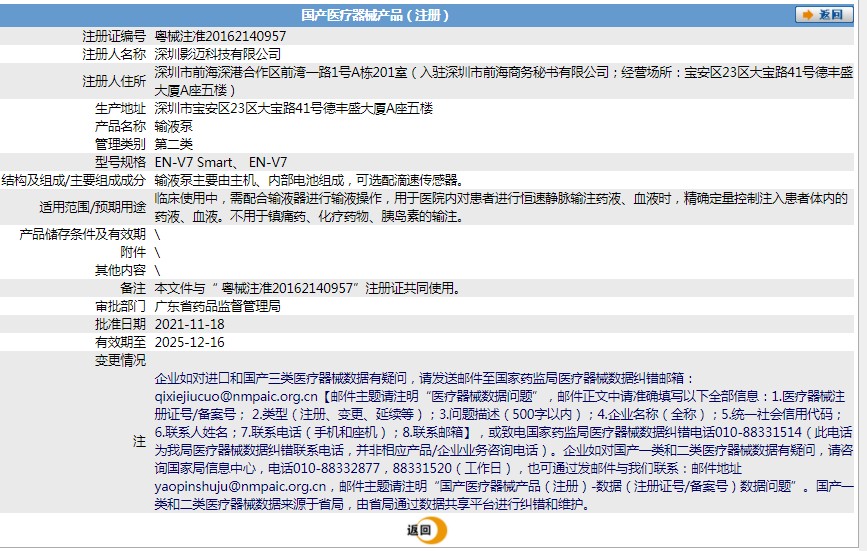Viewport: 867px width, 551px height.
Task: Select the intended use text starting 临床使用中
Action: pos(501,207)
